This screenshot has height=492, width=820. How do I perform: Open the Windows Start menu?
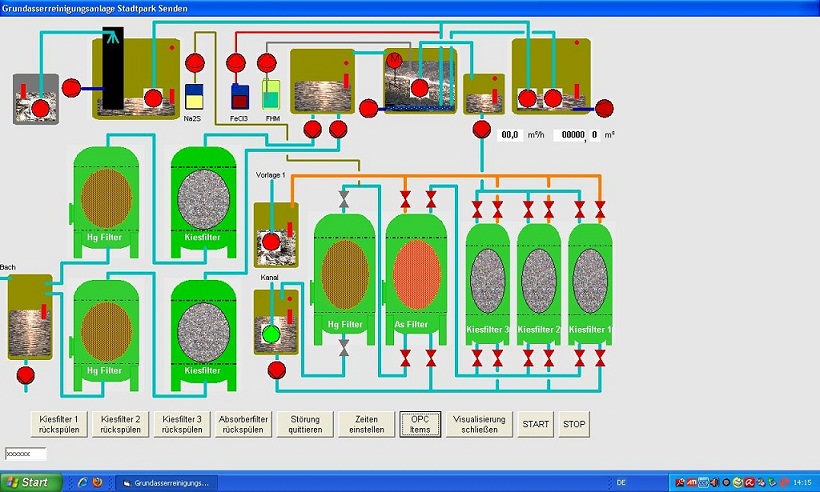click(x=30, y=482)
